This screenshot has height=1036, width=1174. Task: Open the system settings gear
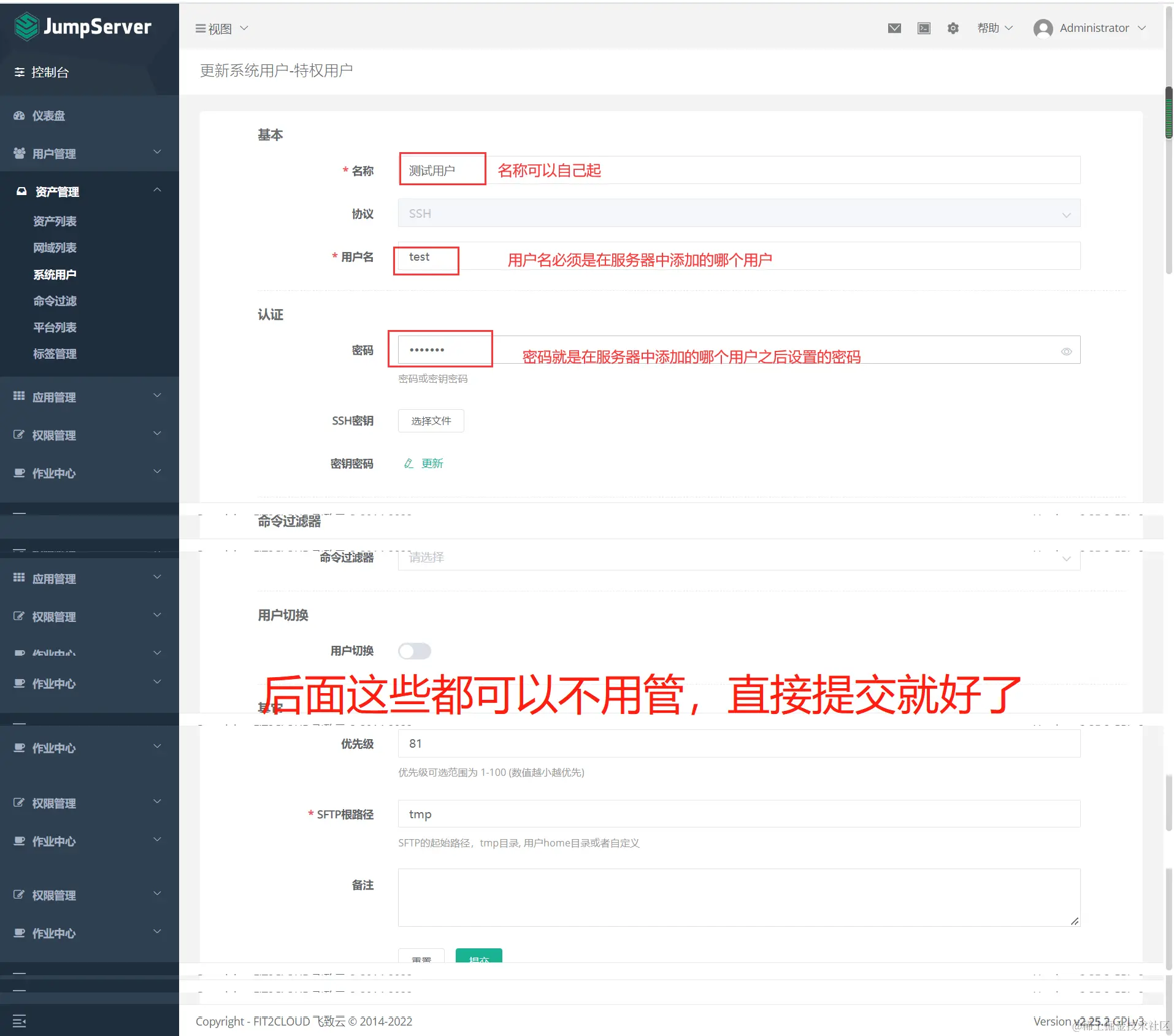(x=953, y=28)
